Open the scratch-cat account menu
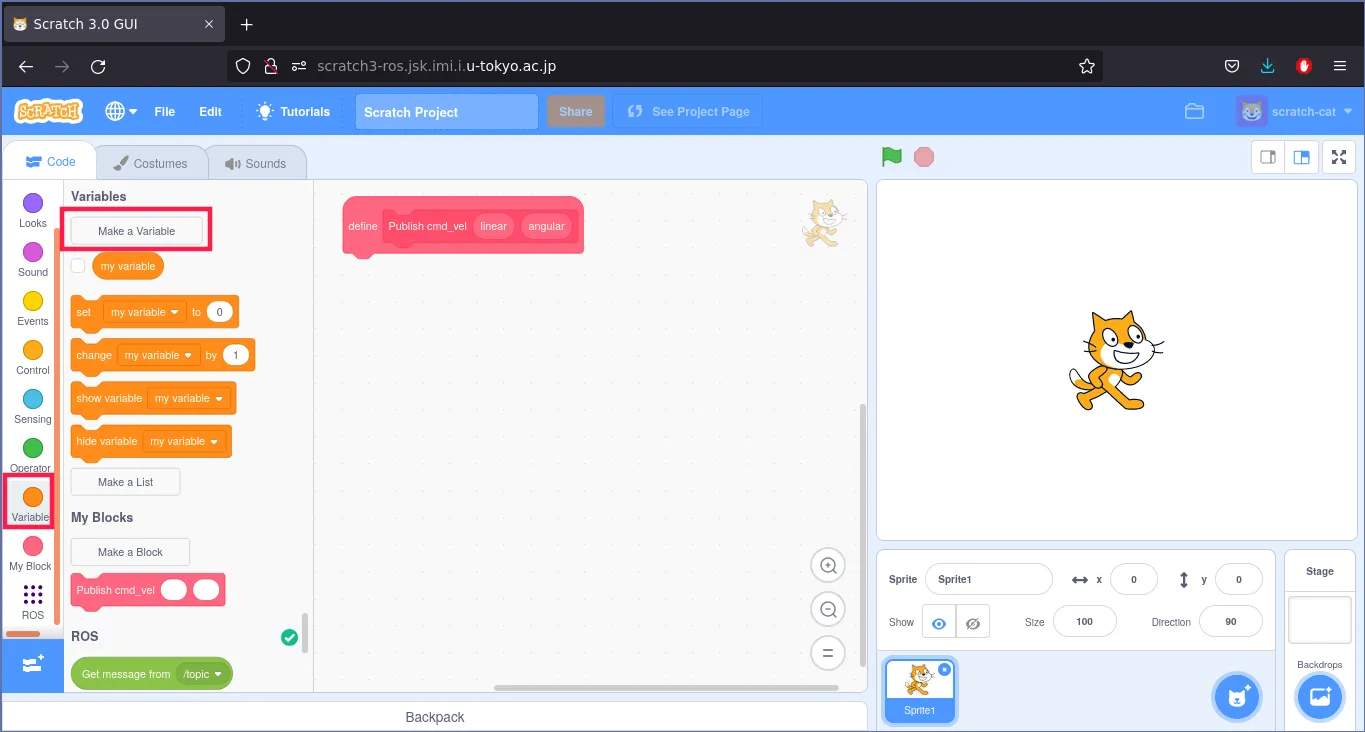The image size is (1365, 732). click(1295, 112)
